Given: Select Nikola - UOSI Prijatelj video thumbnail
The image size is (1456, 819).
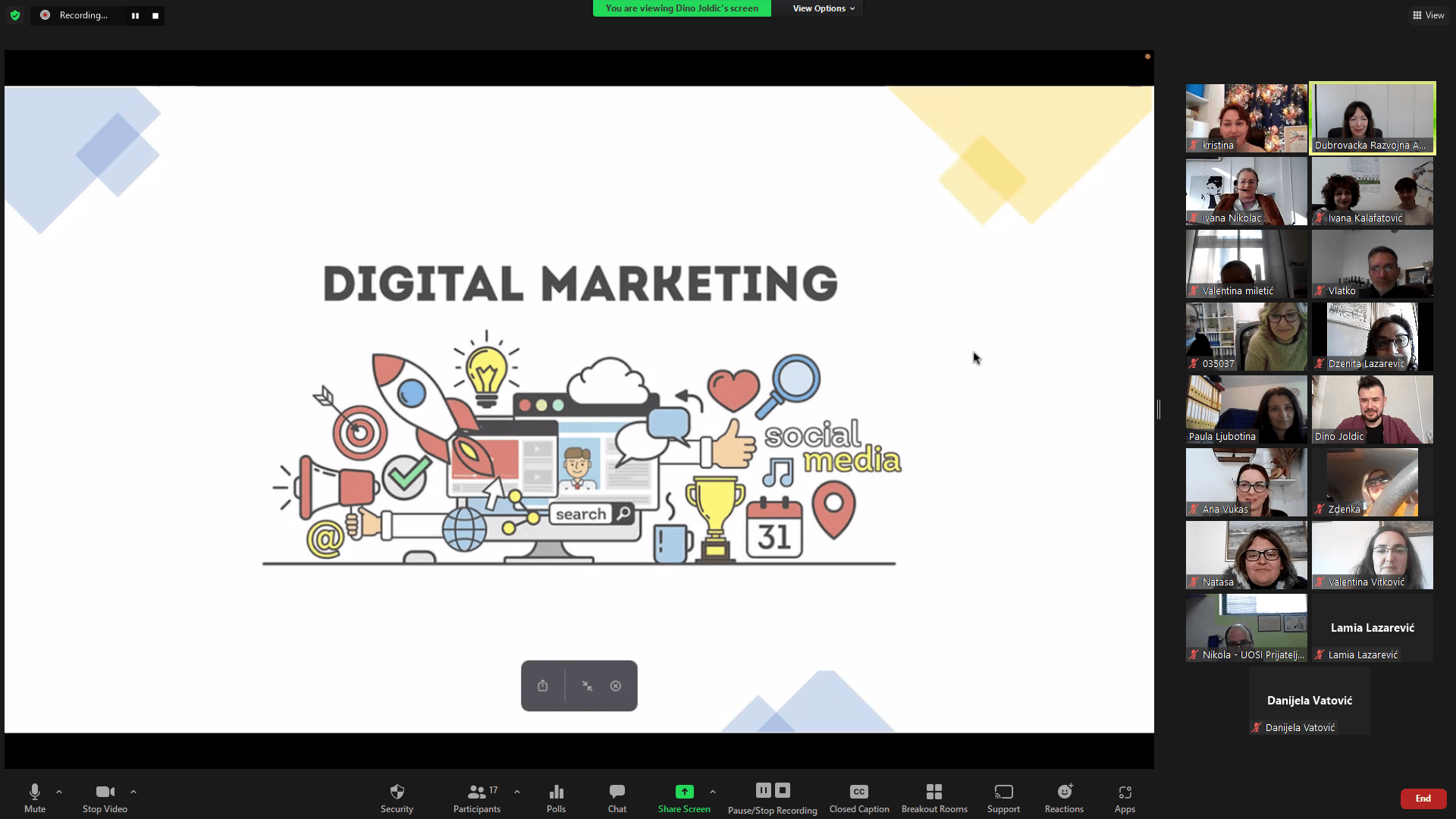Looking at the screenshot, I should (1247, 627).
